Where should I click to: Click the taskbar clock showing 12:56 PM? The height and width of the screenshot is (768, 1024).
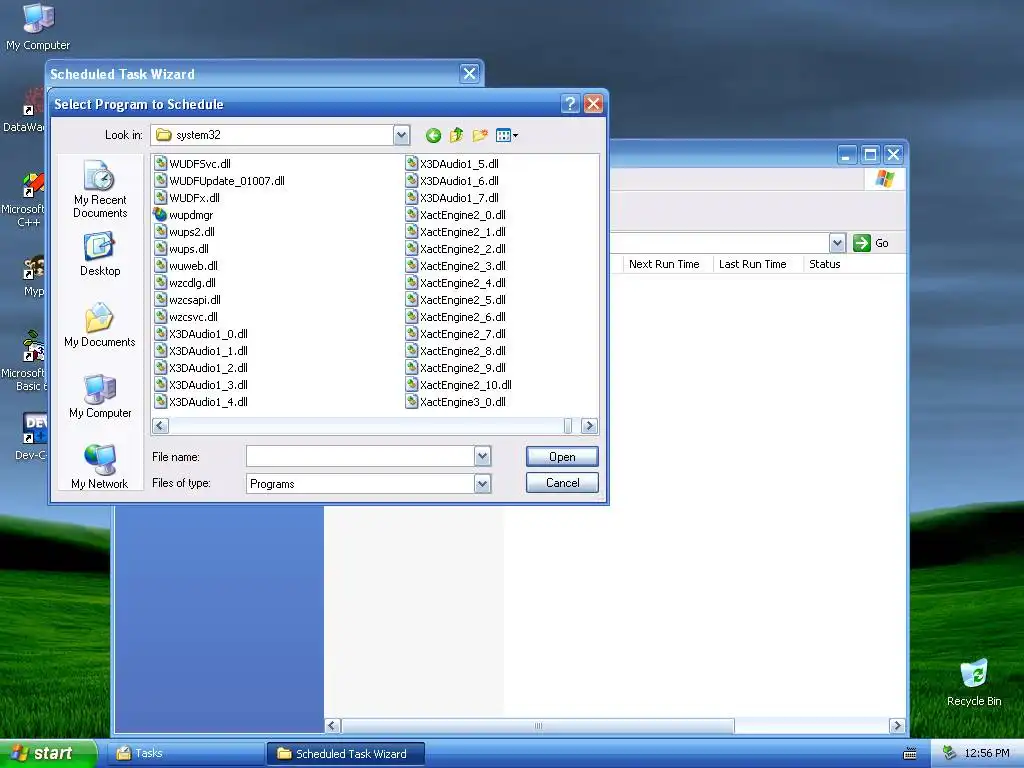[987, 754]
